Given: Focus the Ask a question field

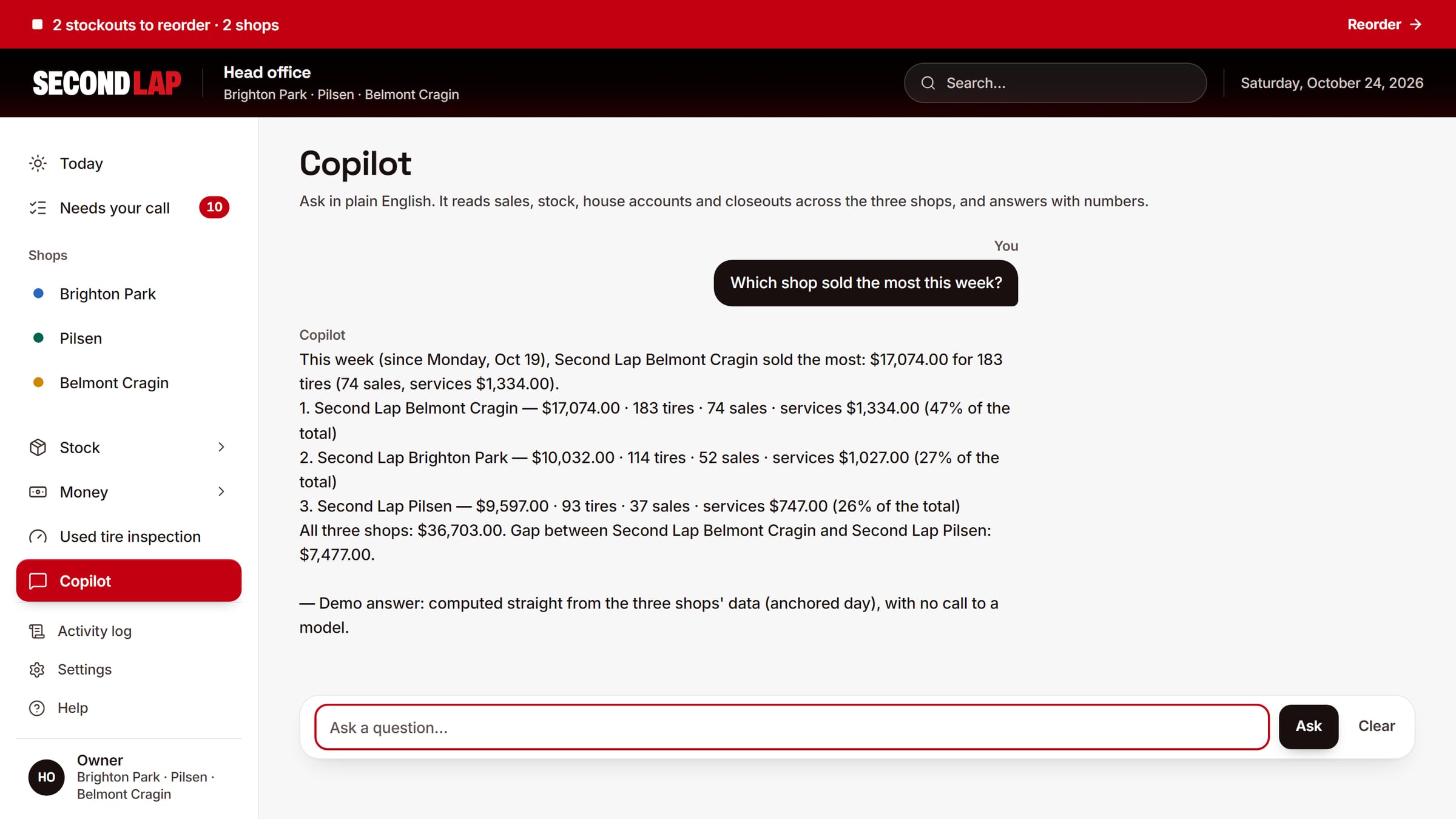Looking at the screenshot, I should [792, 727].
